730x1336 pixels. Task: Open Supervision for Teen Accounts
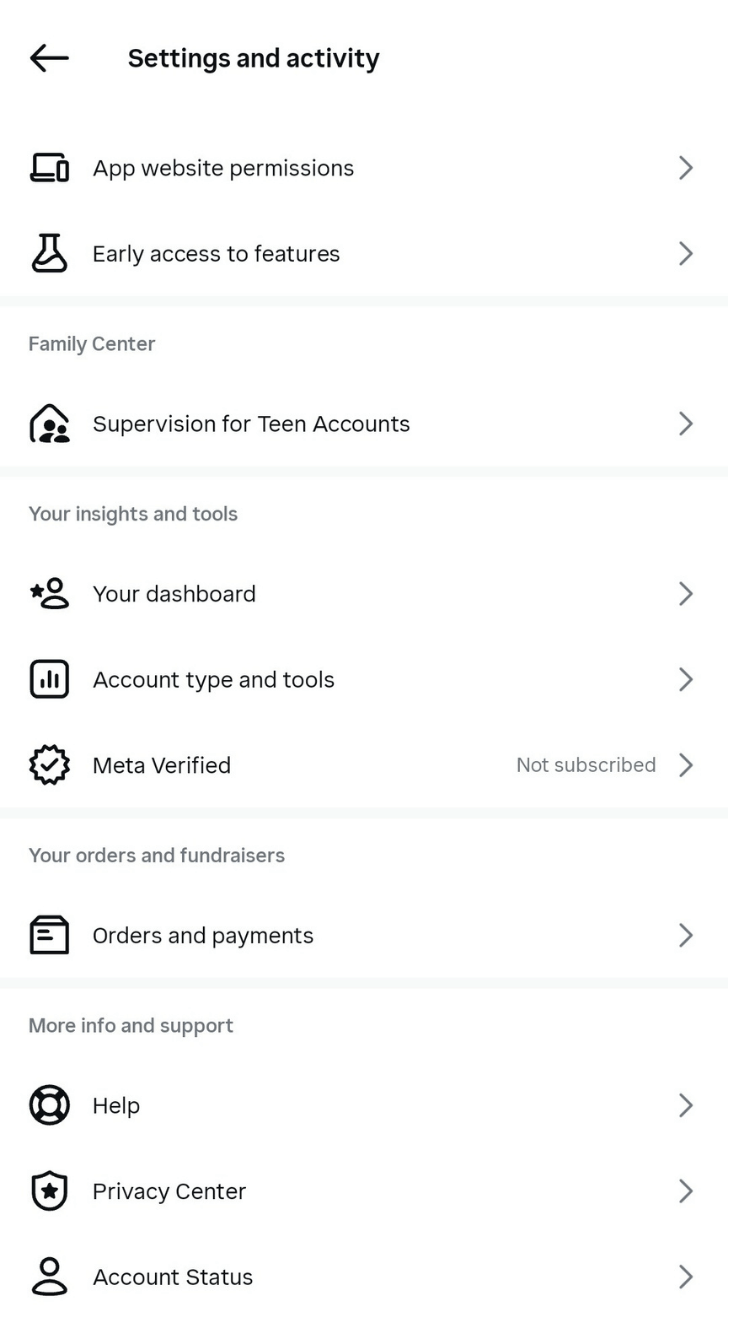pyautogui.click(x=251, y=424)
